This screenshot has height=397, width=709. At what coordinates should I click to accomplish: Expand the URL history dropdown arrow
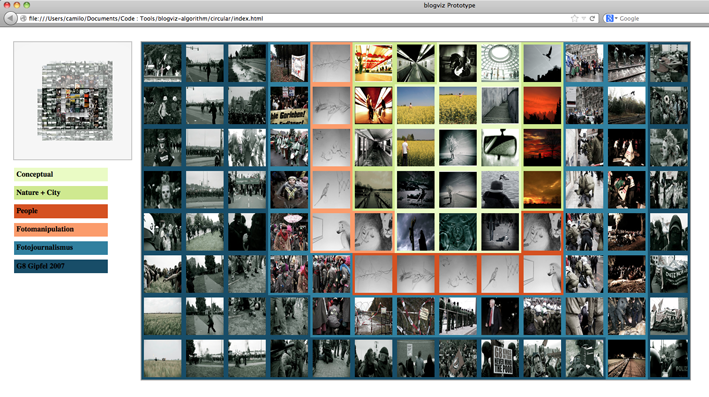[584, 19]
